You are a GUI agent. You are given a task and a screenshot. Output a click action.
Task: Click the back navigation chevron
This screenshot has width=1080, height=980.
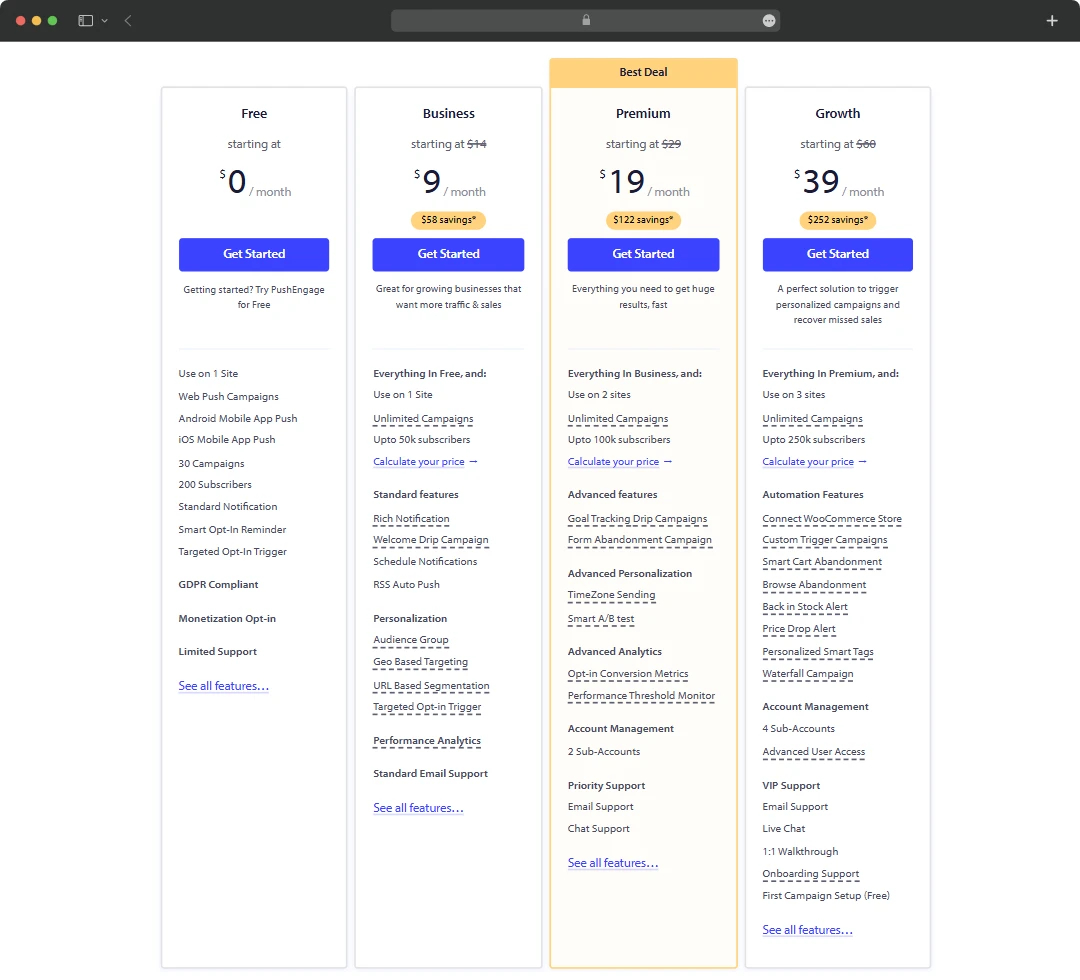click(124, 20)
